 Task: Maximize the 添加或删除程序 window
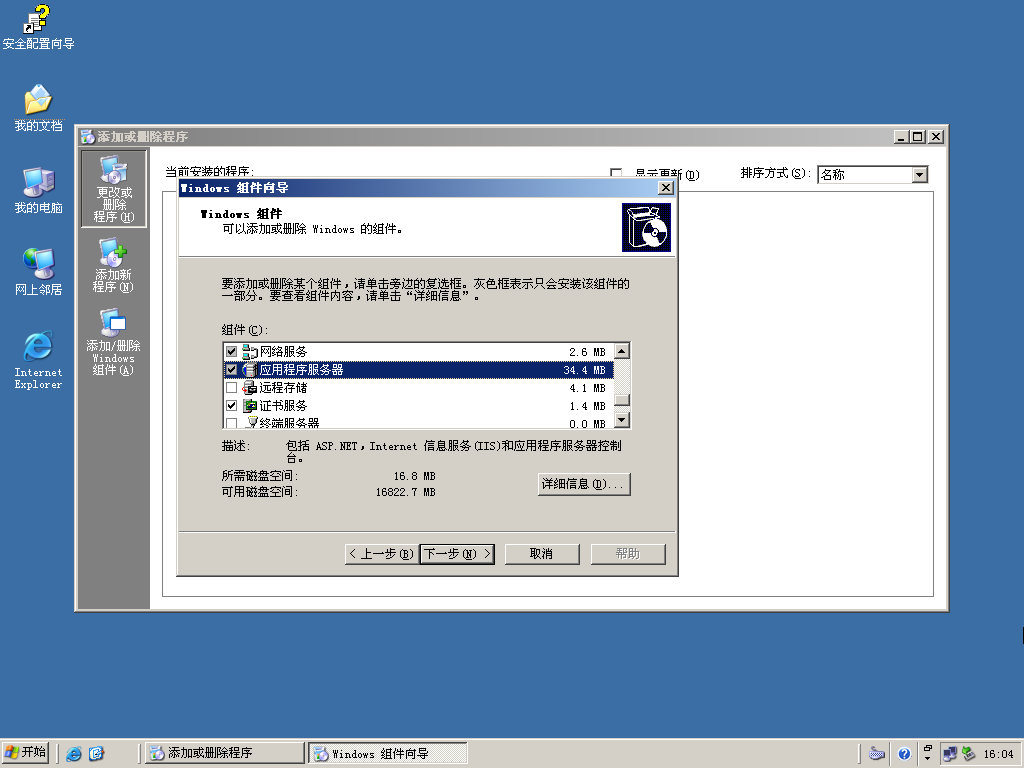pyautogui.click(x=918, y=136)
